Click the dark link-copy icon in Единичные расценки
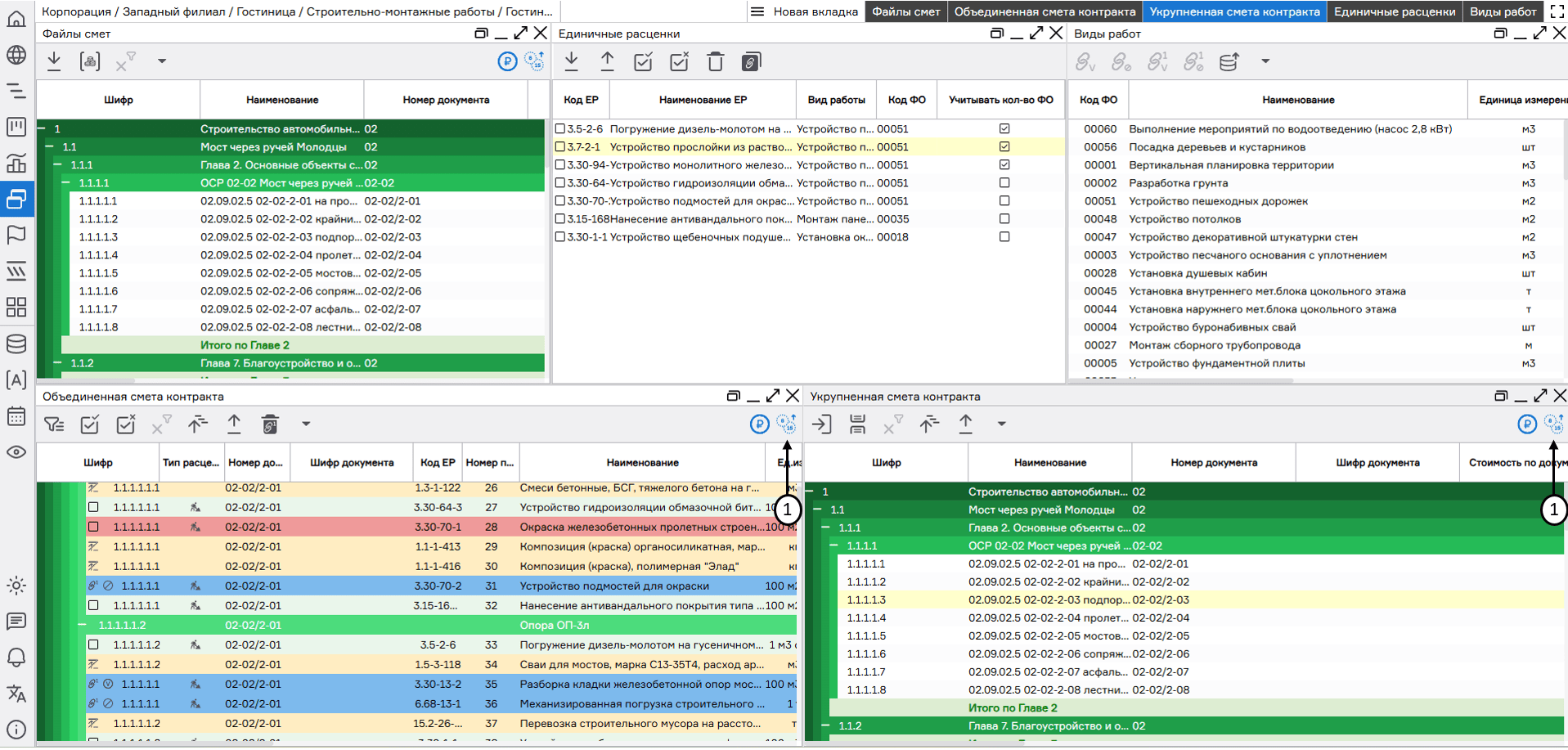This screenshot has height=750, width=1568. point(751,62)
